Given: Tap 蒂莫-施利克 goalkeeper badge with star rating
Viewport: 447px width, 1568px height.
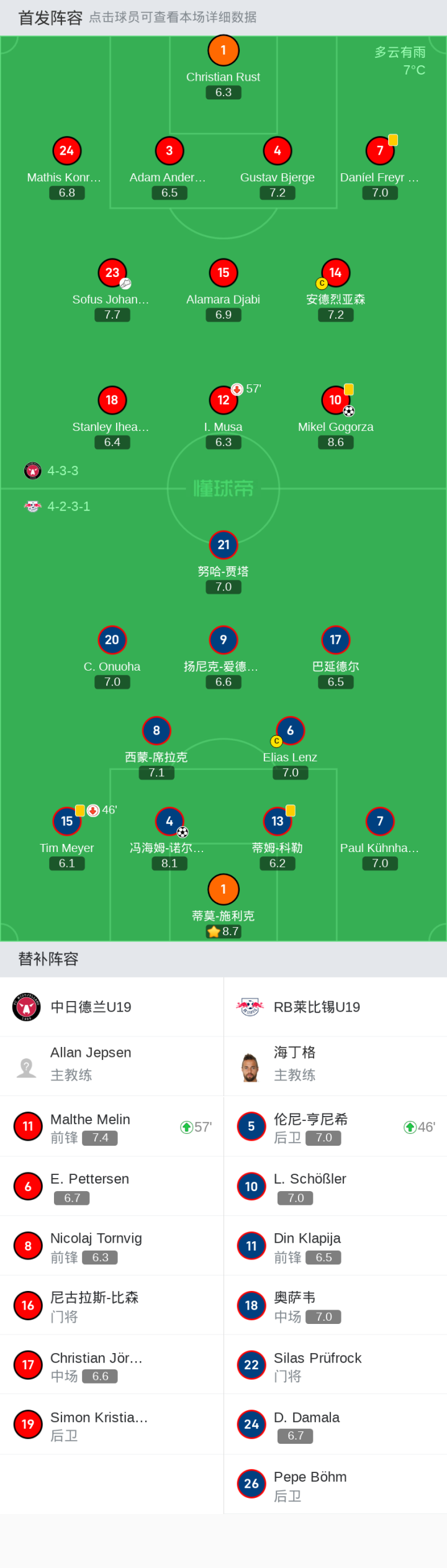Looking at the screenshot, I should coord(223,889).
